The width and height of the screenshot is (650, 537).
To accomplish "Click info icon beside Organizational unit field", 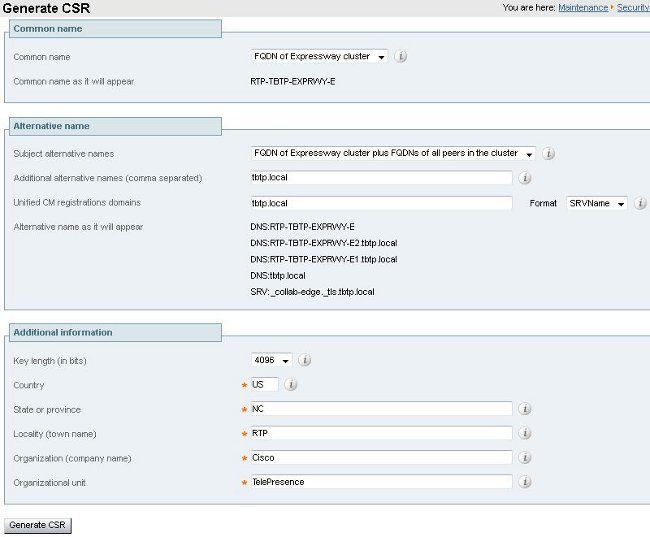I will [525, 482].
